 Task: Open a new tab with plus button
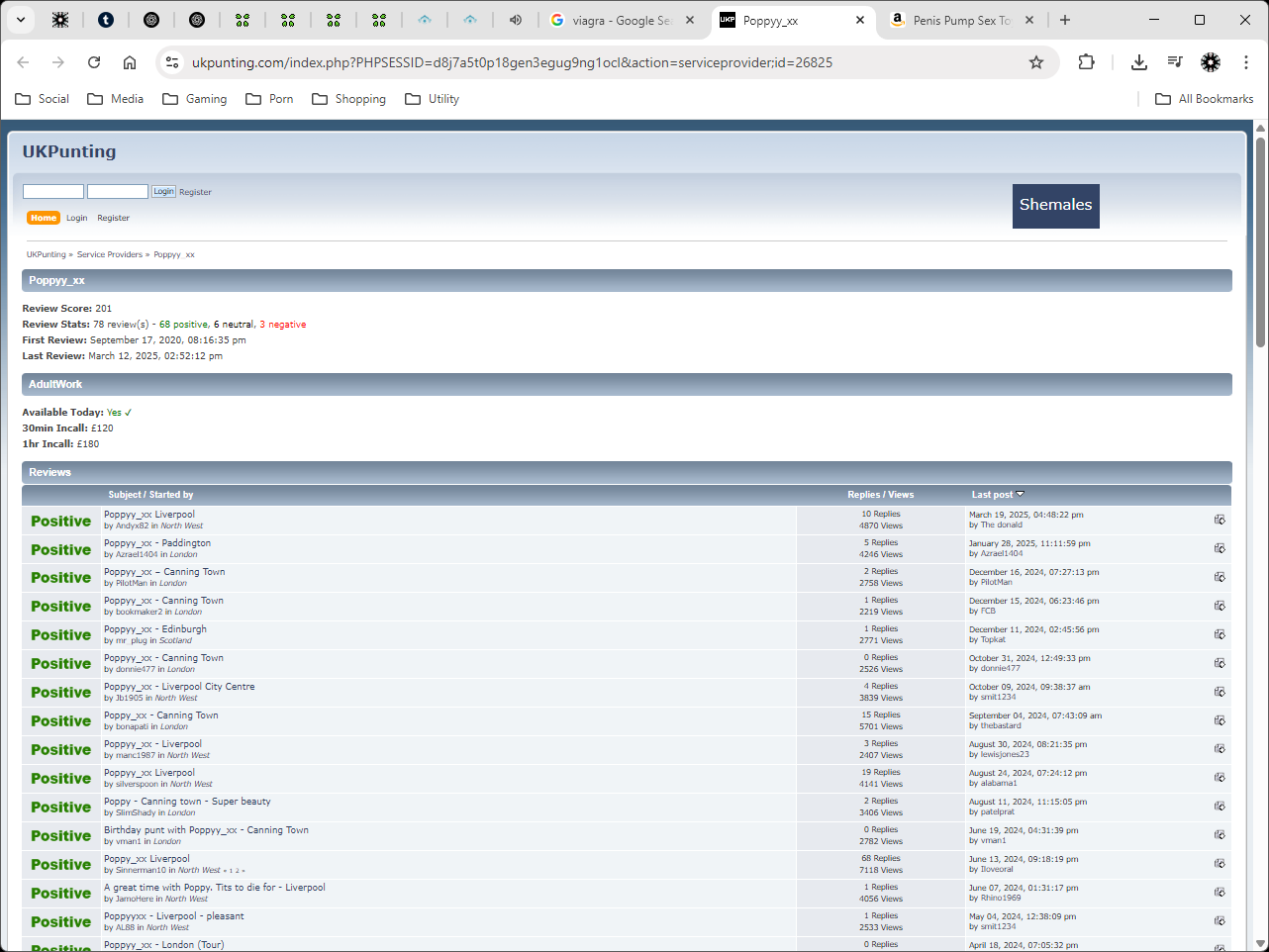click(x=1065, y=20)
